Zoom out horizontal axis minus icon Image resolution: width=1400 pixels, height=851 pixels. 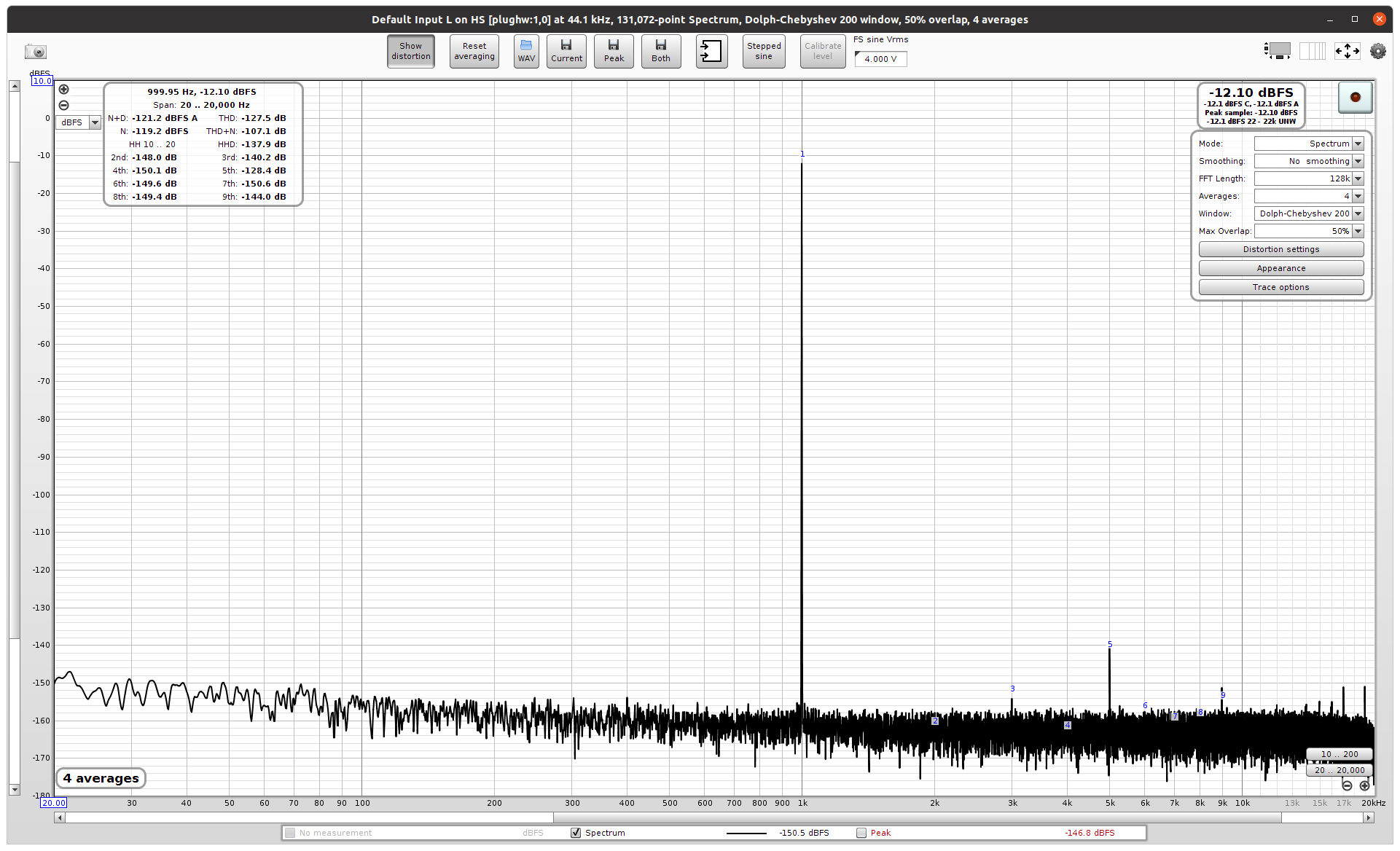pyautogui.click(x=1347, y=785)
